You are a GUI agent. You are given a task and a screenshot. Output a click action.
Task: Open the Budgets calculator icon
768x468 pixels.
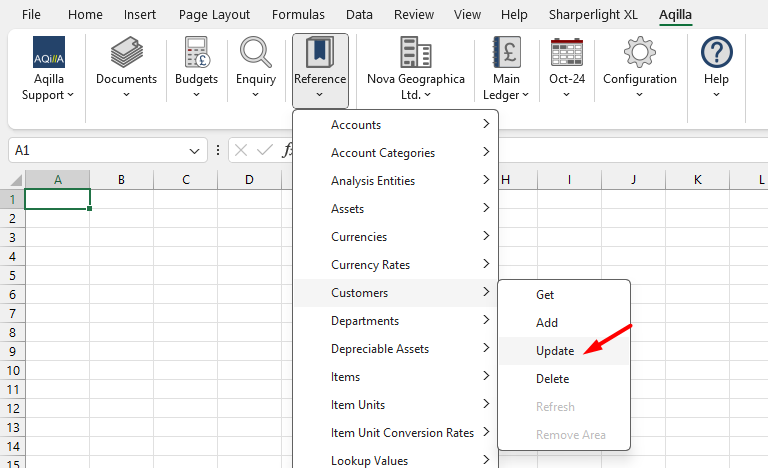click(196, 53)
